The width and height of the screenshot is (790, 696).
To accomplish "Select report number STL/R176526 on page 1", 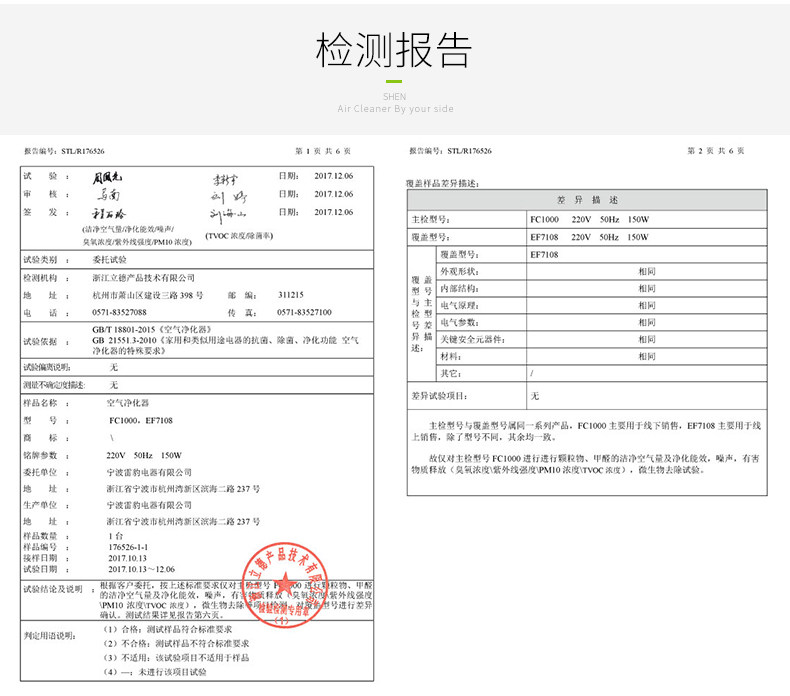I will (x=83, y=151).
